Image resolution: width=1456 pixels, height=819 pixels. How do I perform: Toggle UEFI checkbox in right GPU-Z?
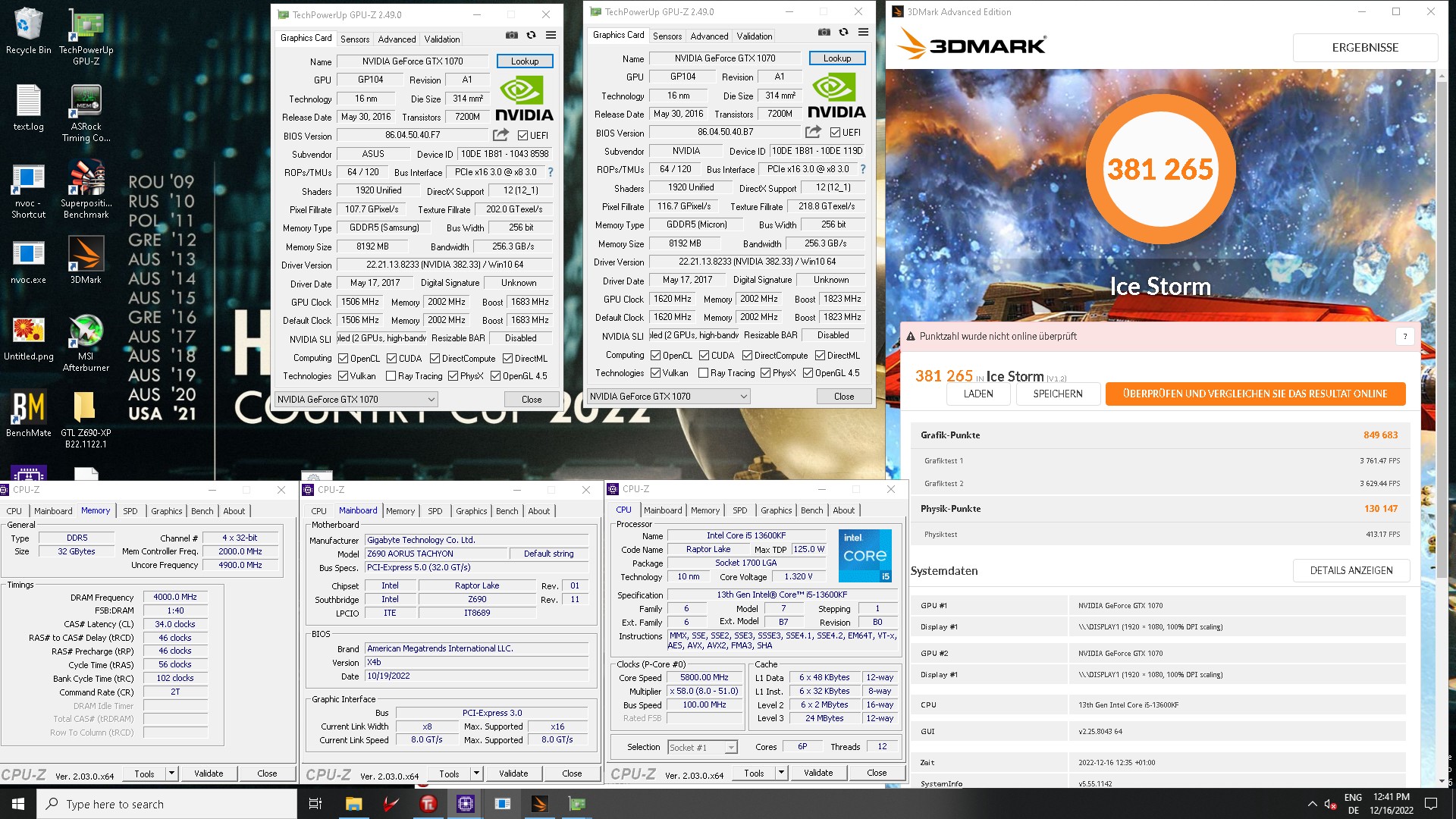pyautogui.click(x=835, y=132)
